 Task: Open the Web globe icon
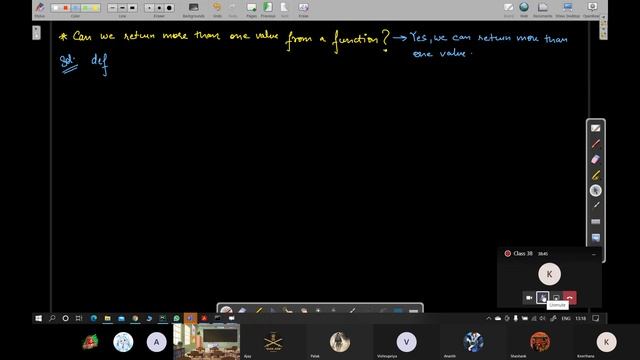pyautogui.click(x=524, y=9)
